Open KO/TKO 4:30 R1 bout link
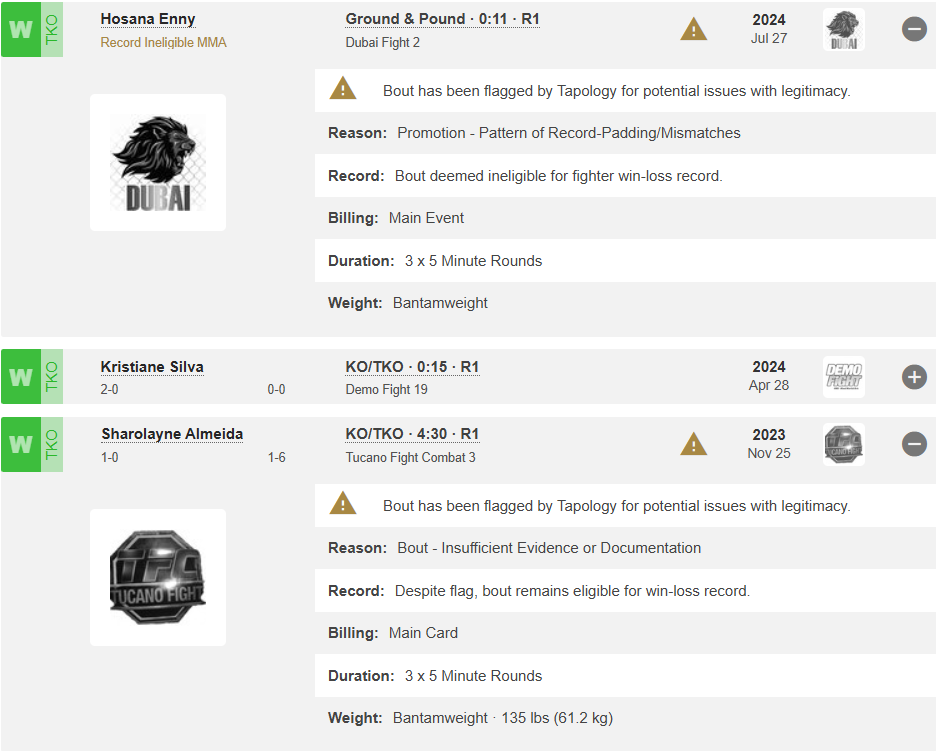This screenshot has width=936, height=751. [x=412, y=434]
